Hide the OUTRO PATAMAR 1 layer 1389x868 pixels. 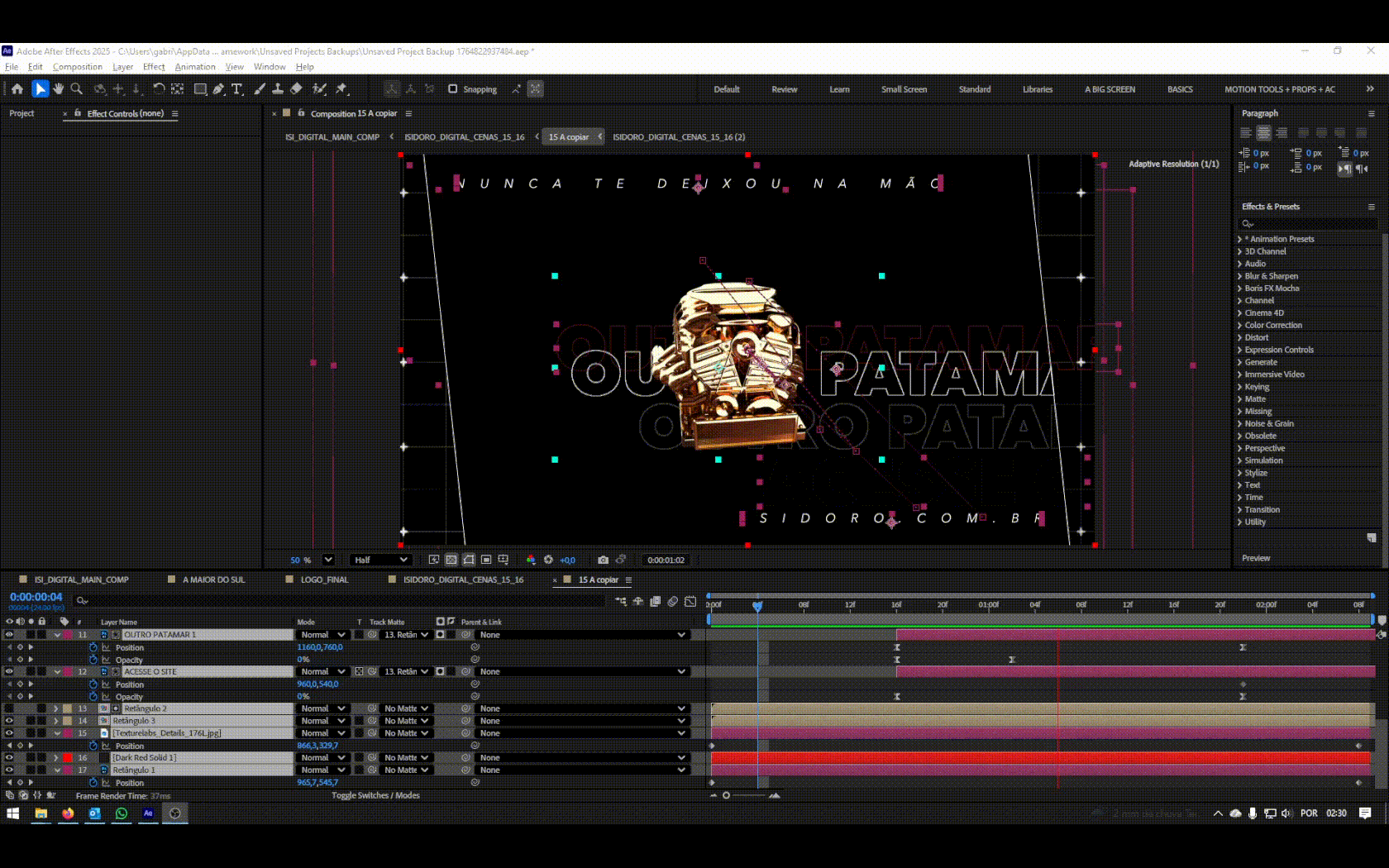click(9, 635)
